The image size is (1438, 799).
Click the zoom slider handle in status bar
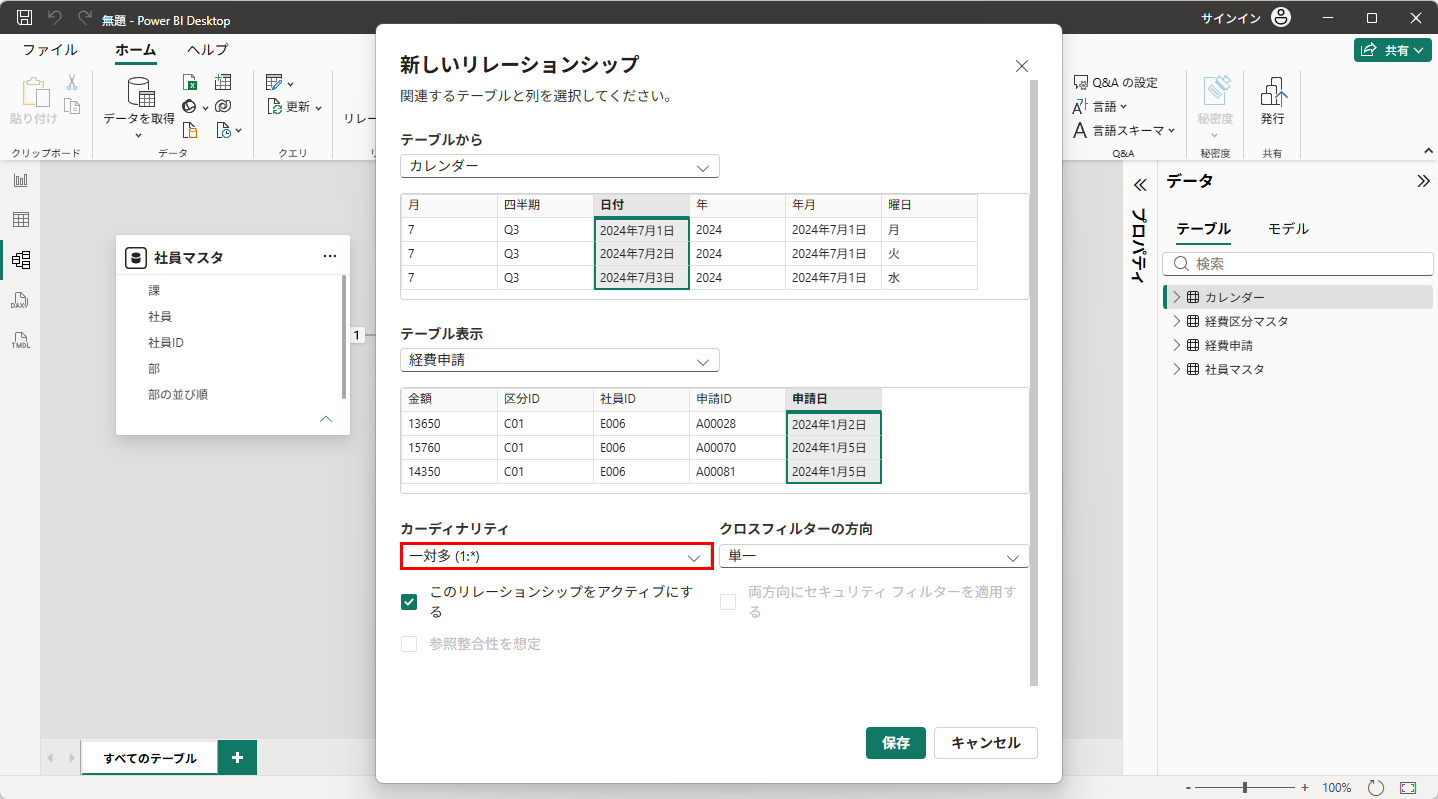[1245, 787]
